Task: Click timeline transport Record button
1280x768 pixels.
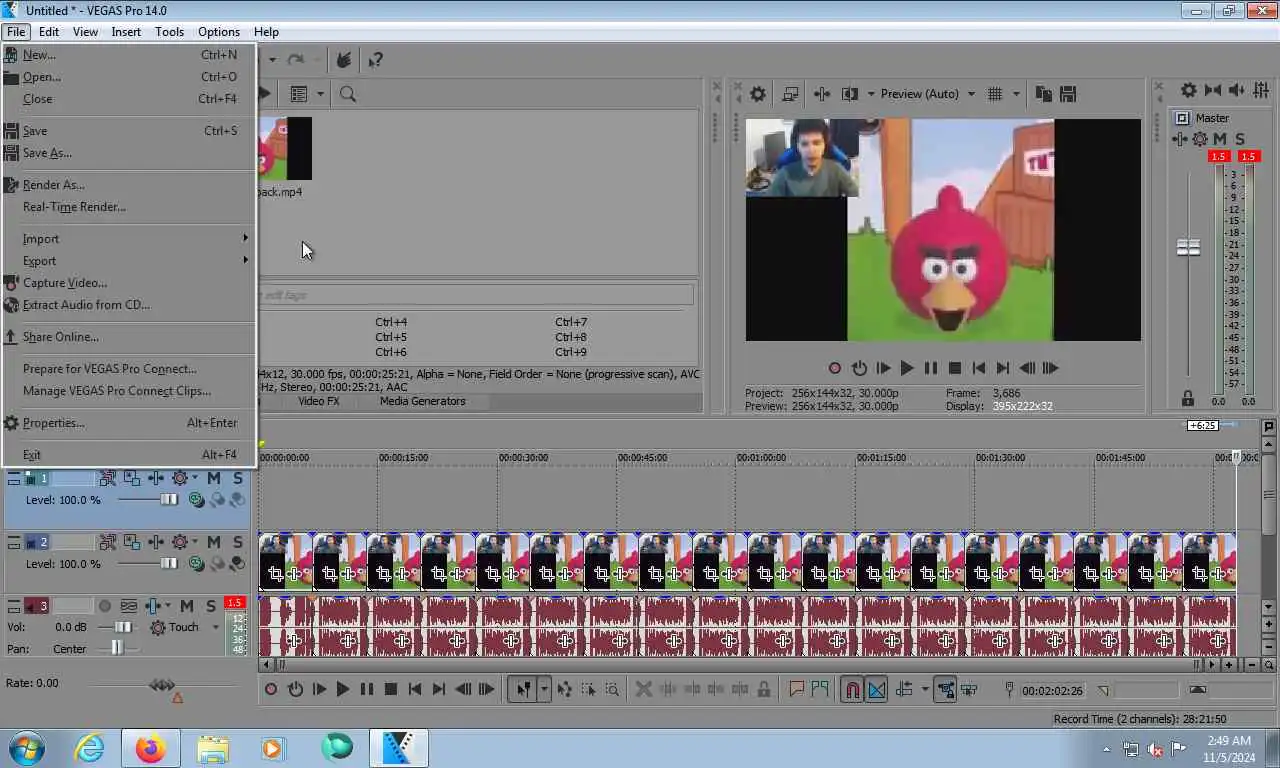Action: pos(271,689)
